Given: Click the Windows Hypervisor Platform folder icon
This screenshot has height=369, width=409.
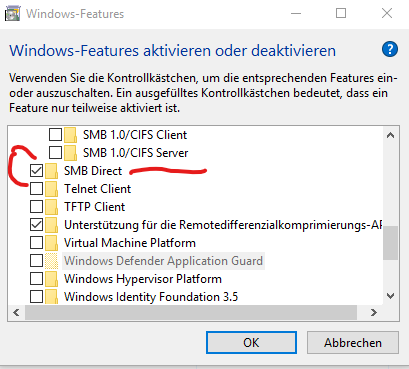Looking at the screenshot, I should tap(51, 279).
